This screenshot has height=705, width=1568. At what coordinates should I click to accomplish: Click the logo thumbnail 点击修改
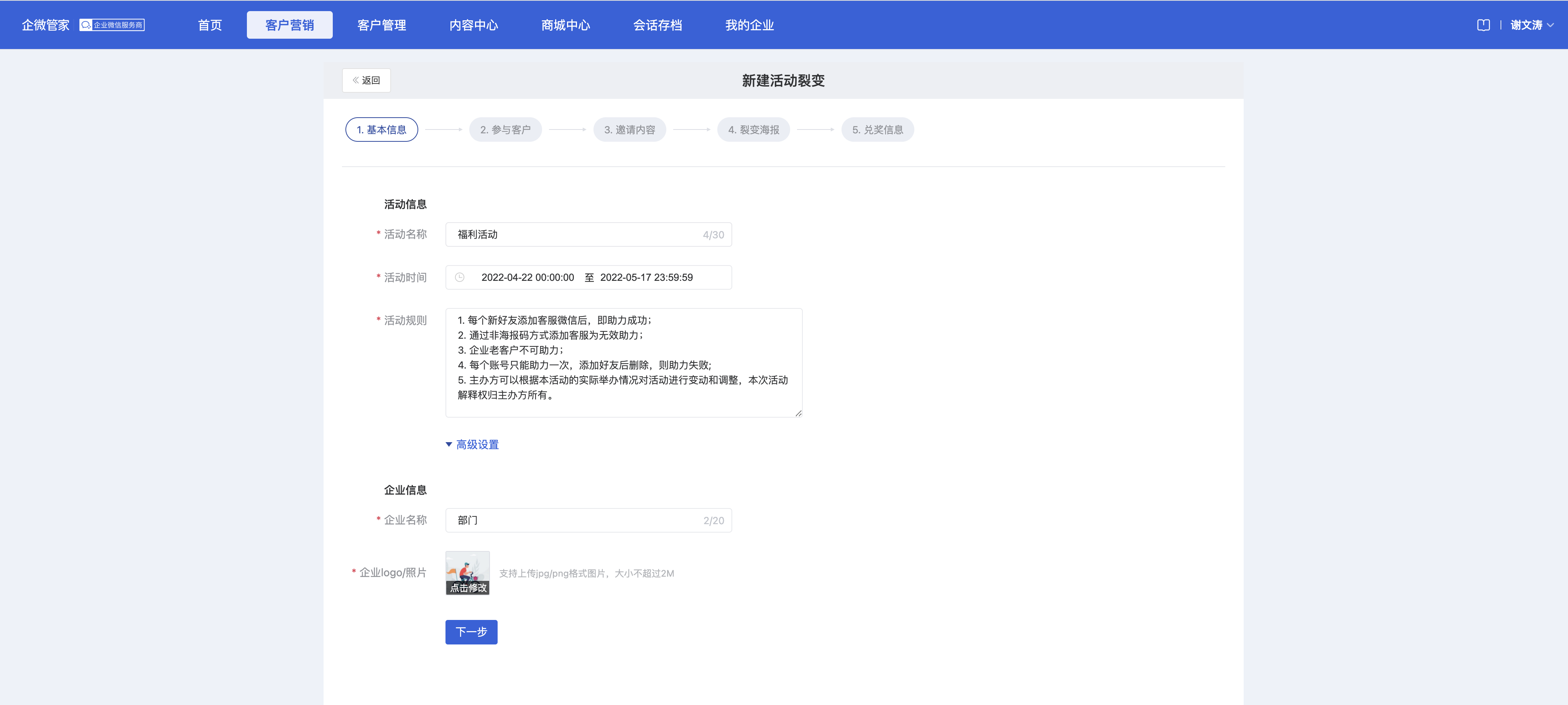(467, 573)
